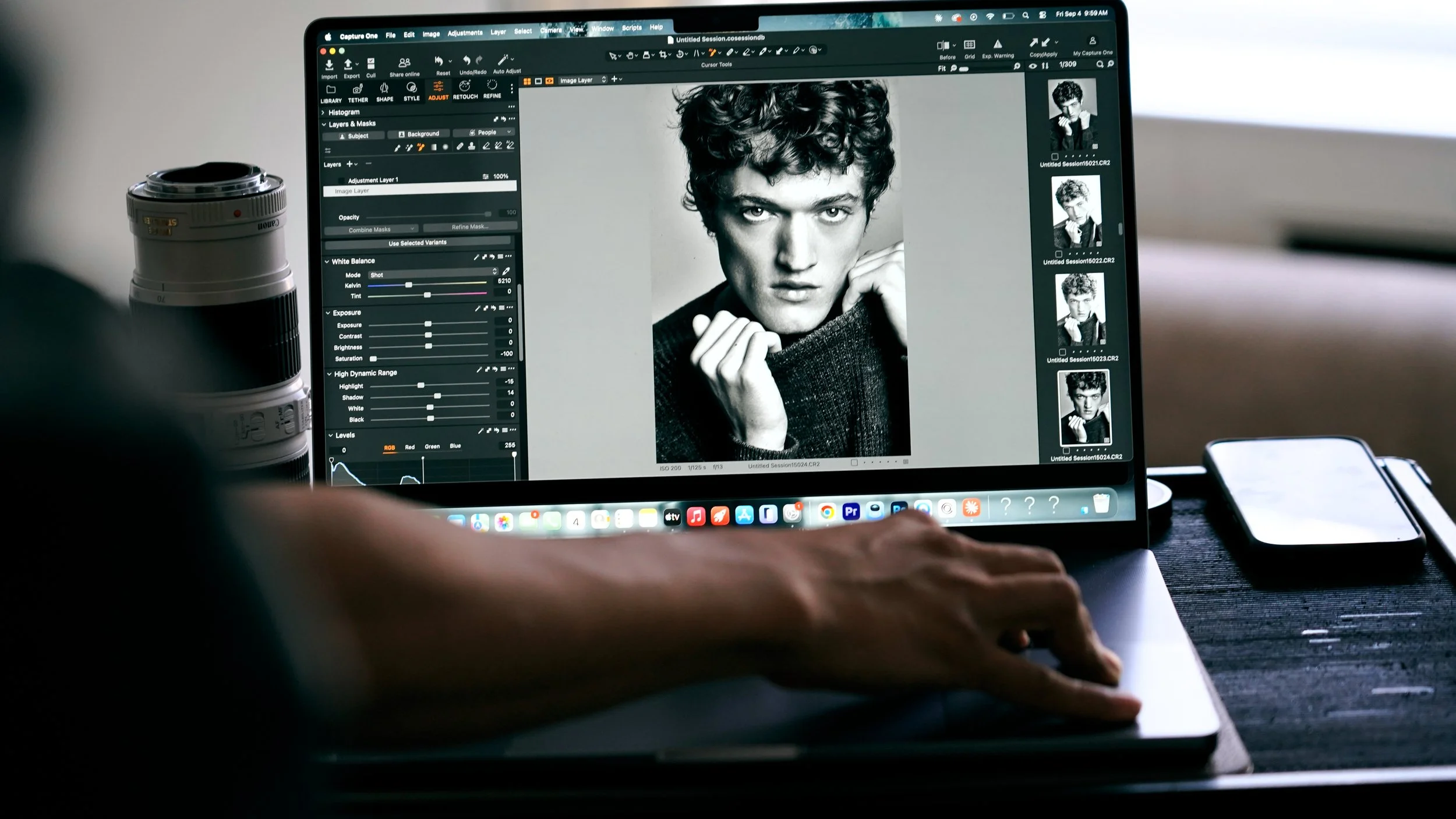Viewport: 1456px width, 819px height.
Task: Open the Tether tool tab
Action: [358, 93]
